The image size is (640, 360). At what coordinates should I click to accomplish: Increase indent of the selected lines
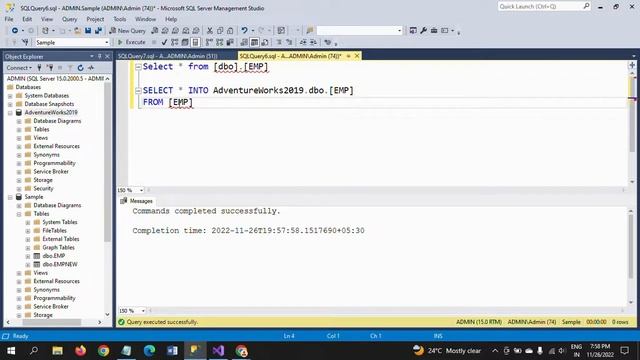pyautogui.click(x=313, y=42)
